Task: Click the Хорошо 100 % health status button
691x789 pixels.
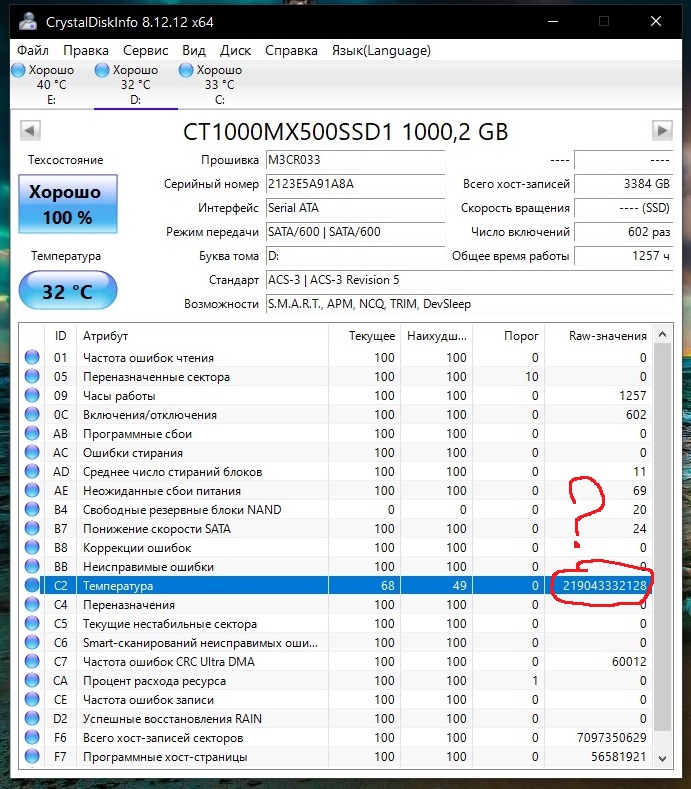Action: 68,204
